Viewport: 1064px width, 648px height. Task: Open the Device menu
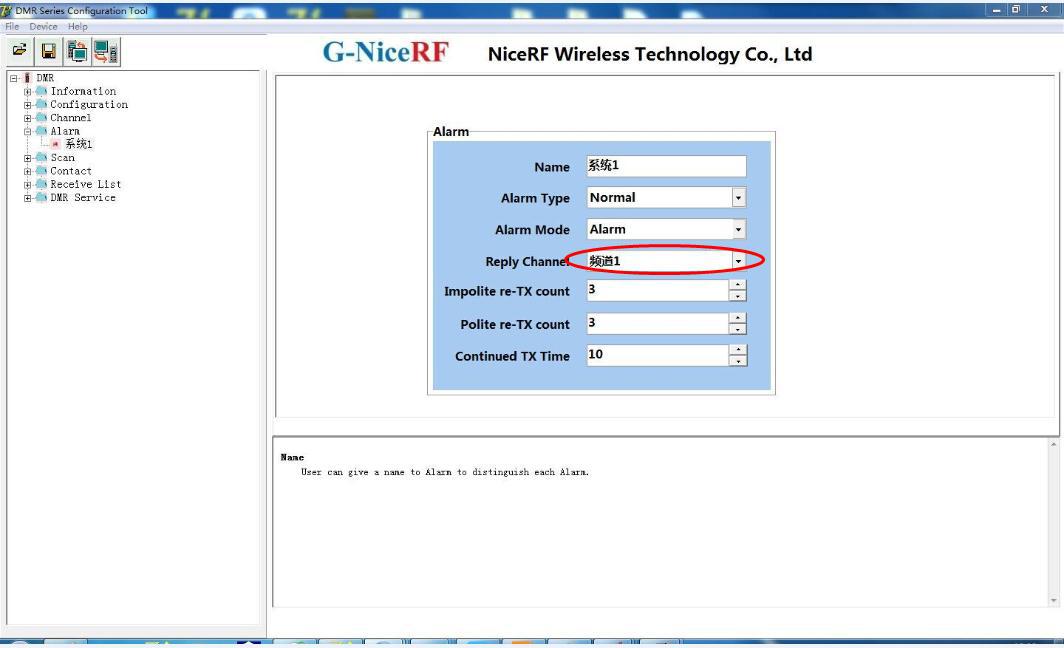43,26
